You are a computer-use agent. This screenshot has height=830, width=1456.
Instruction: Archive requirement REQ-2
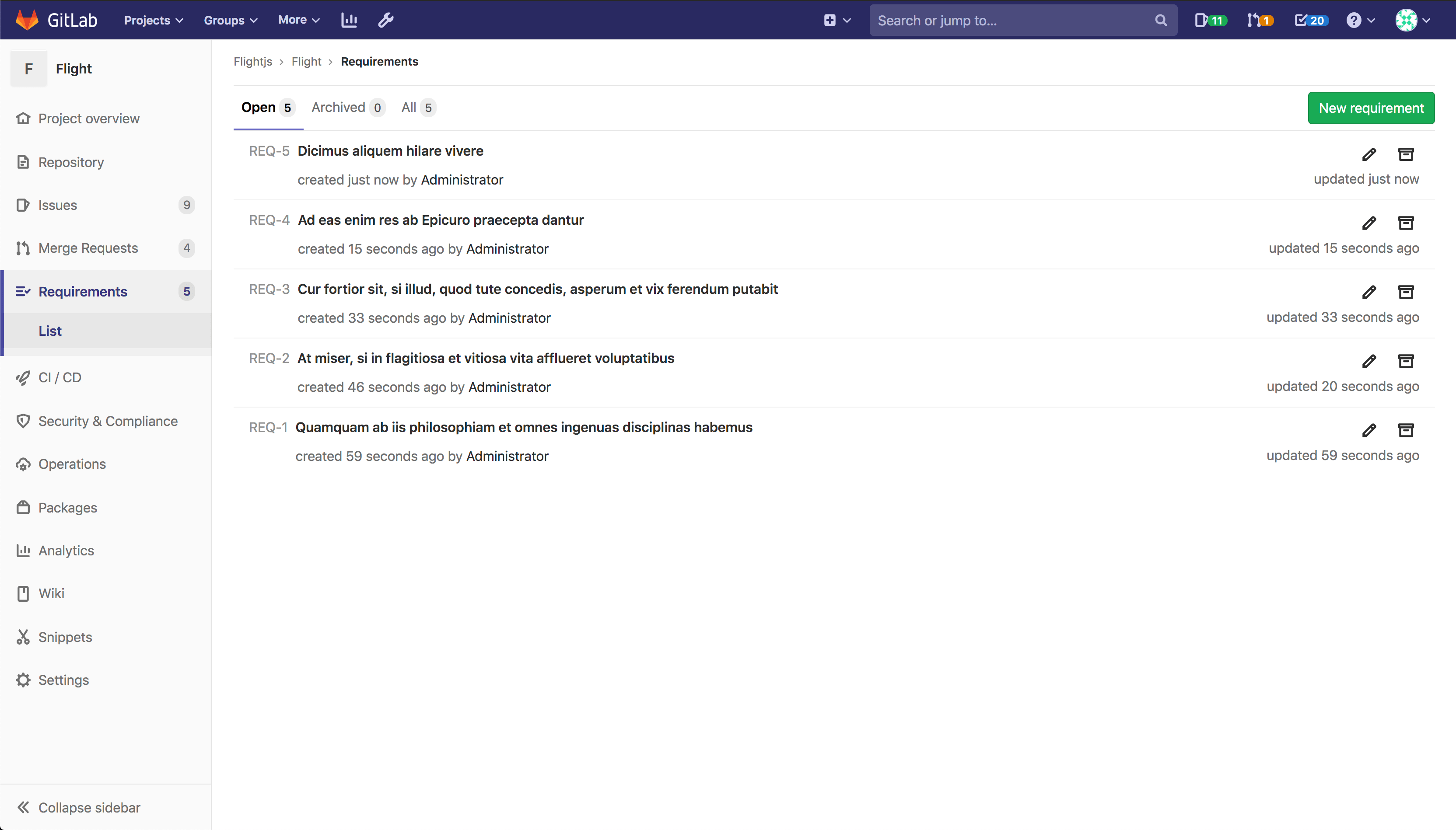1406,361
